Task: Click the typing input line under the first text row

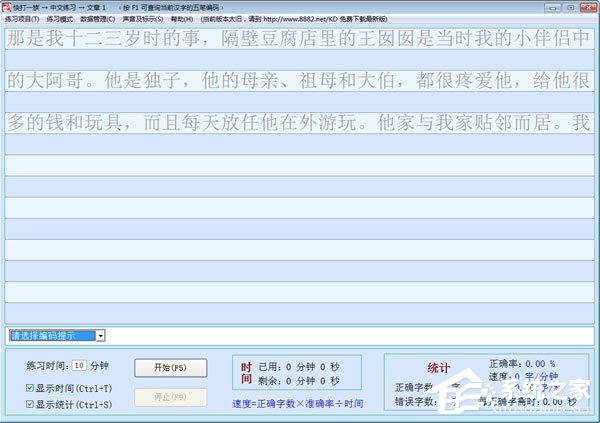Action: click(300, 60)
